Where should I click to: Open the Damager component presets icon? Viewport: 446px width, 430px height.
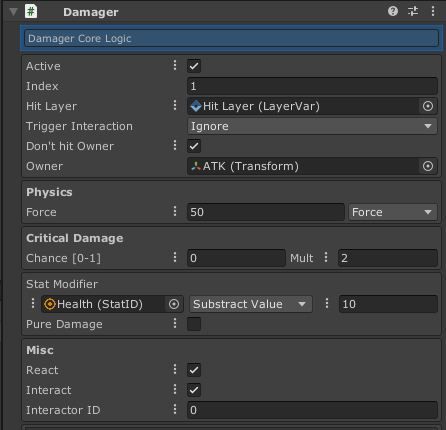(413, 11)
